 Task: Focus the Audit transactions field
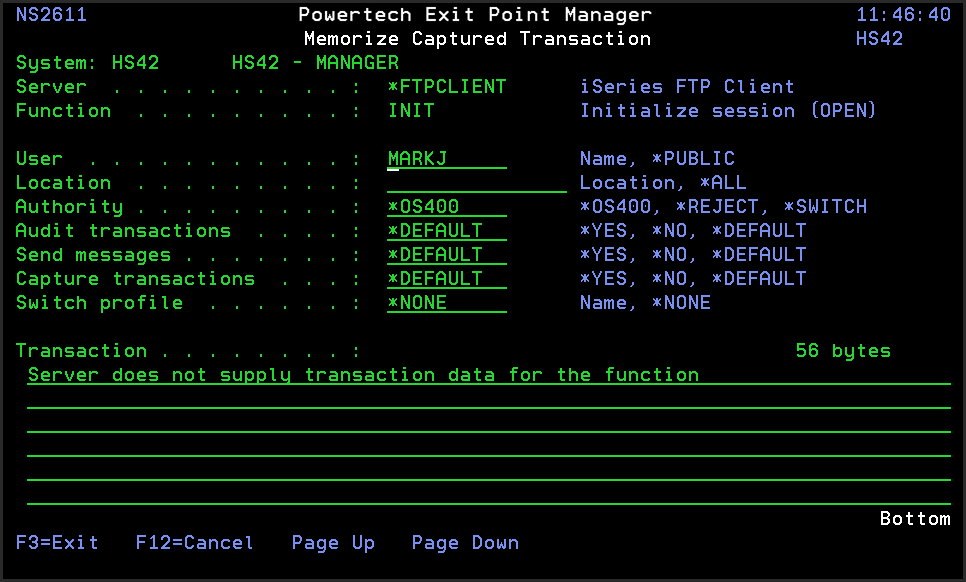point(447,231)
